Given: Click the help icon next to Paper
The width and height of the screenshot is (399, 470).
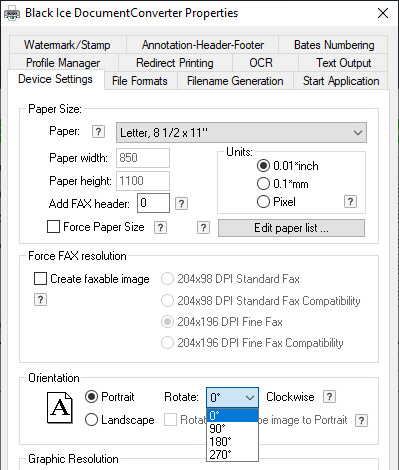Looking at the screenshot, I should 98,132.
